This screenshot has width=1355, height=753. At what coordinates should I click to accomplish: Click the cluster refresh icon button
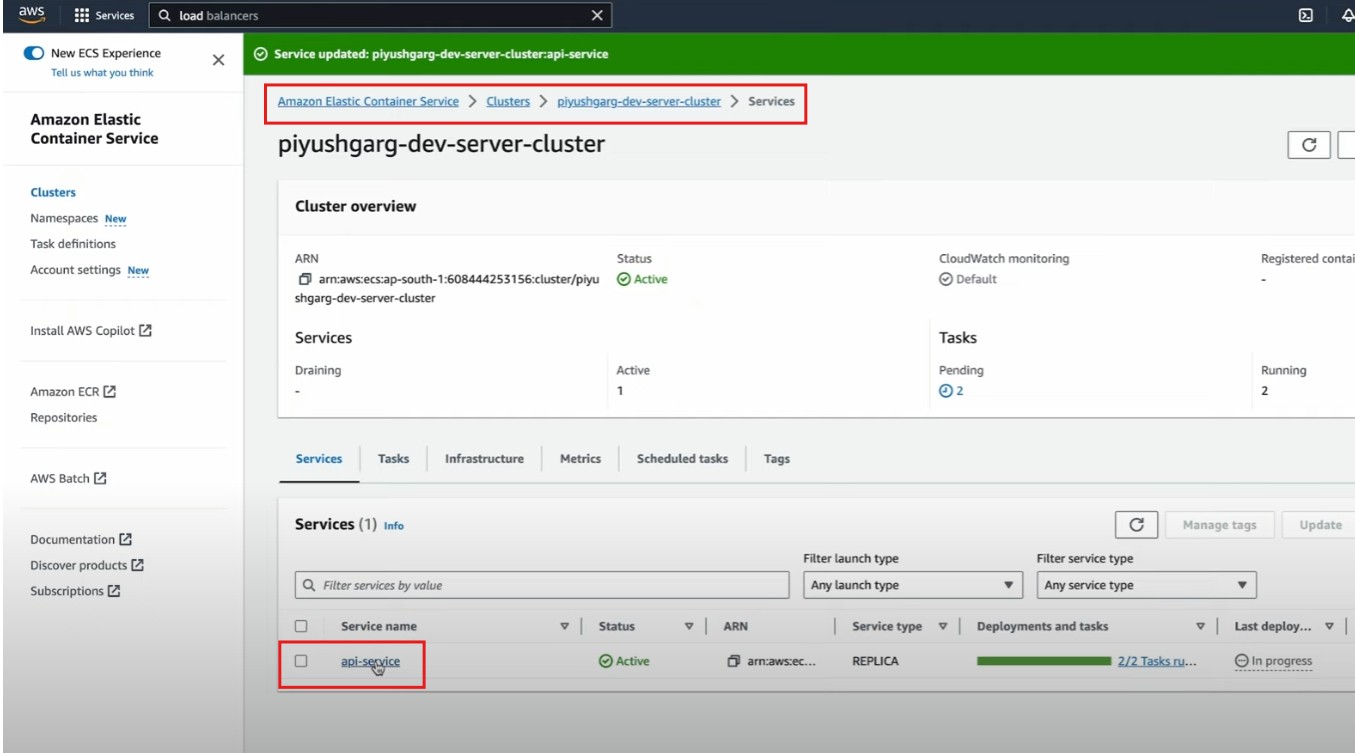(1308, 145)
